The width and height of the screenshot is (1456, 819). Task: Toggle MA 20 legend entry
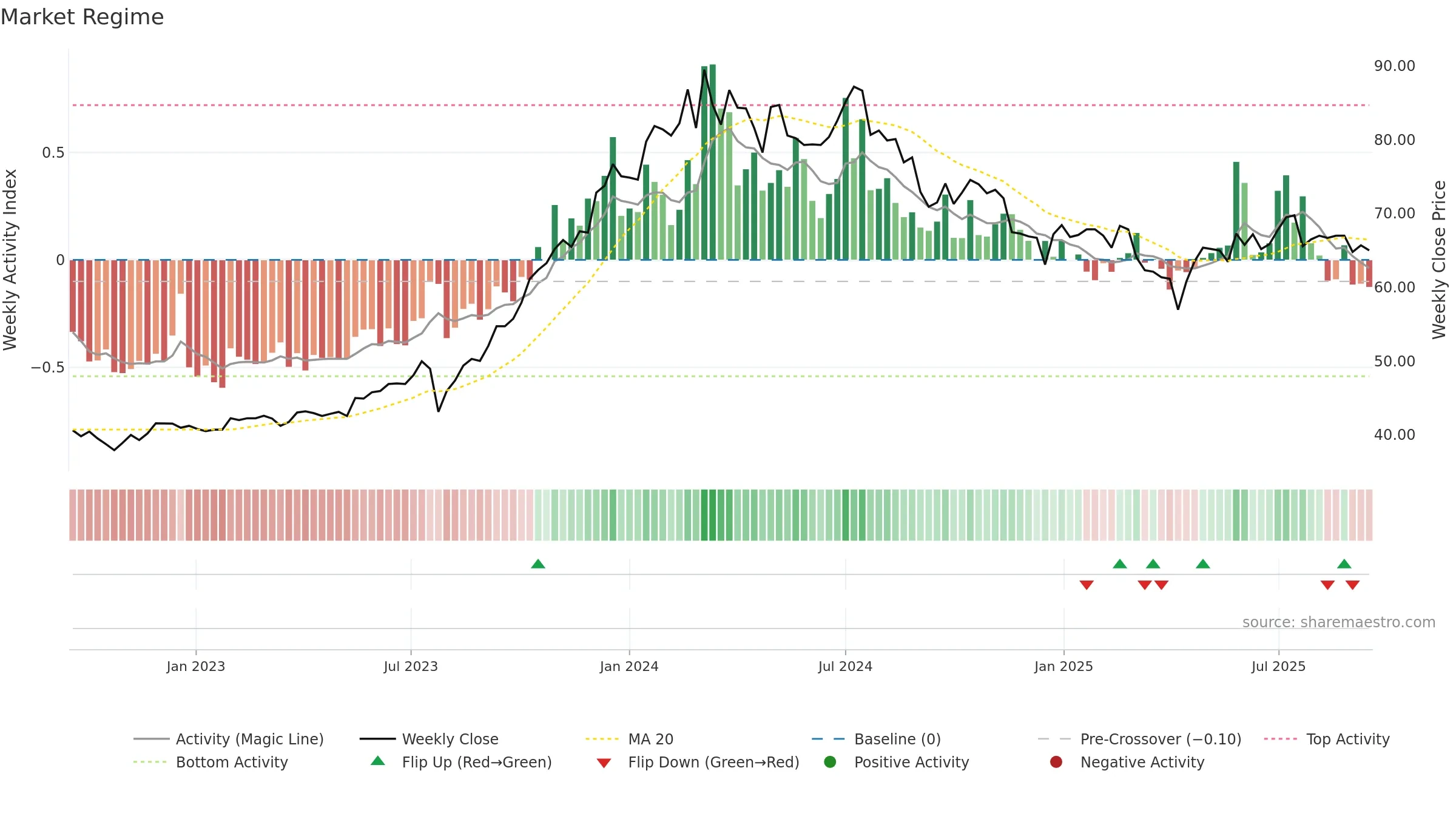629,739
